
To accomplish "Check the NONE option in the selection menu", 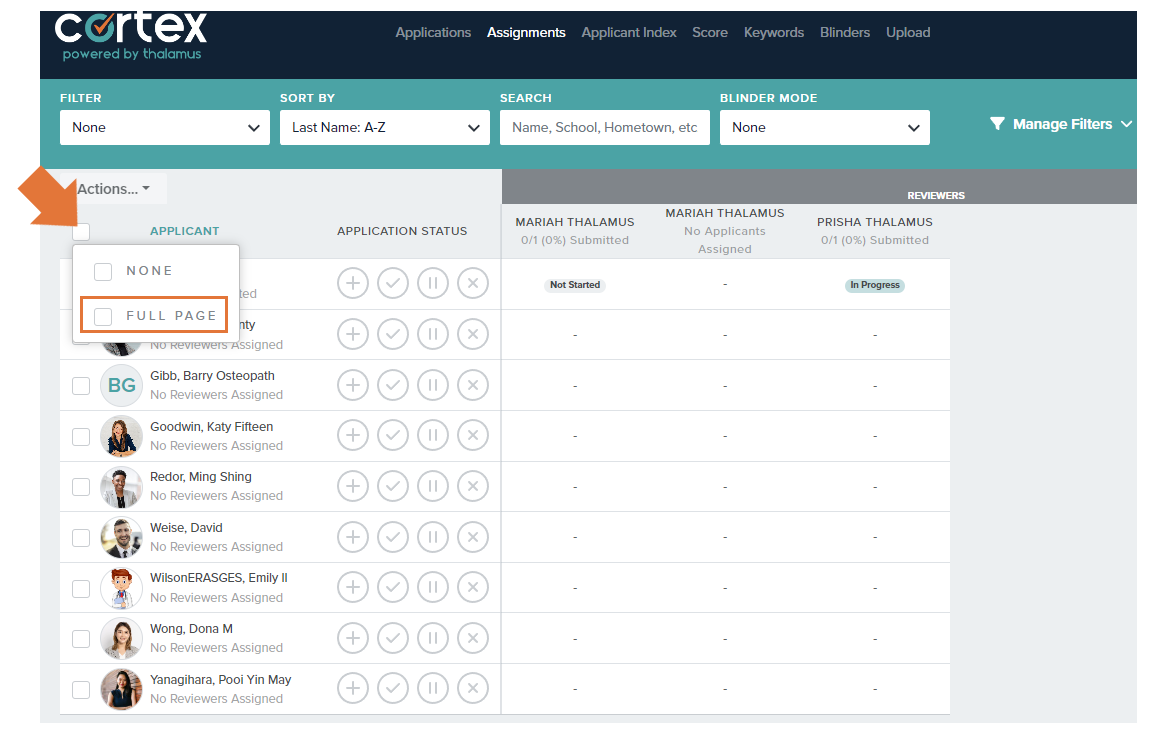I will coord(102,270).
